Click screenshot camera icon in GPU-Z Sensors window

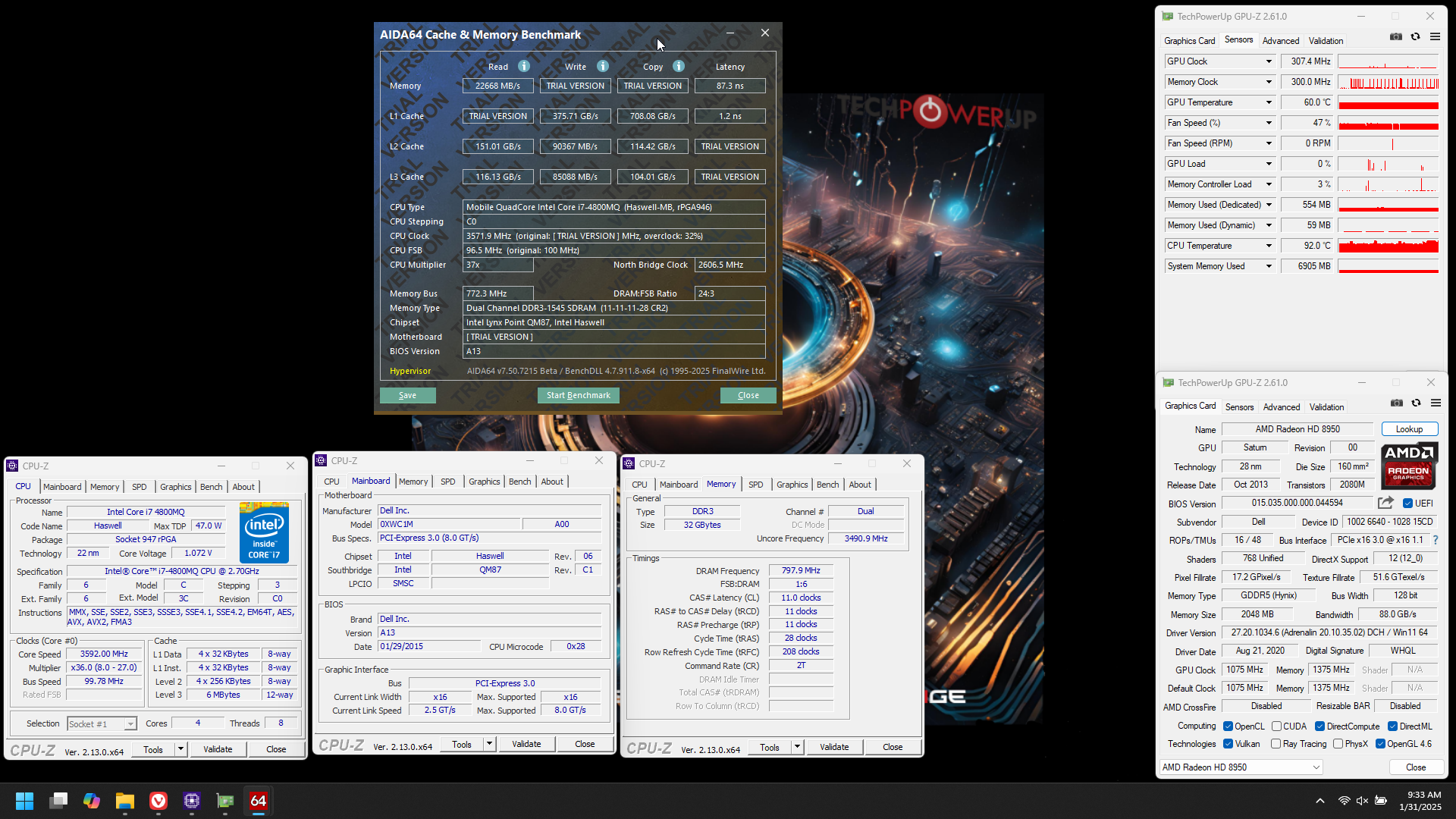click(x=1396, y=36)
